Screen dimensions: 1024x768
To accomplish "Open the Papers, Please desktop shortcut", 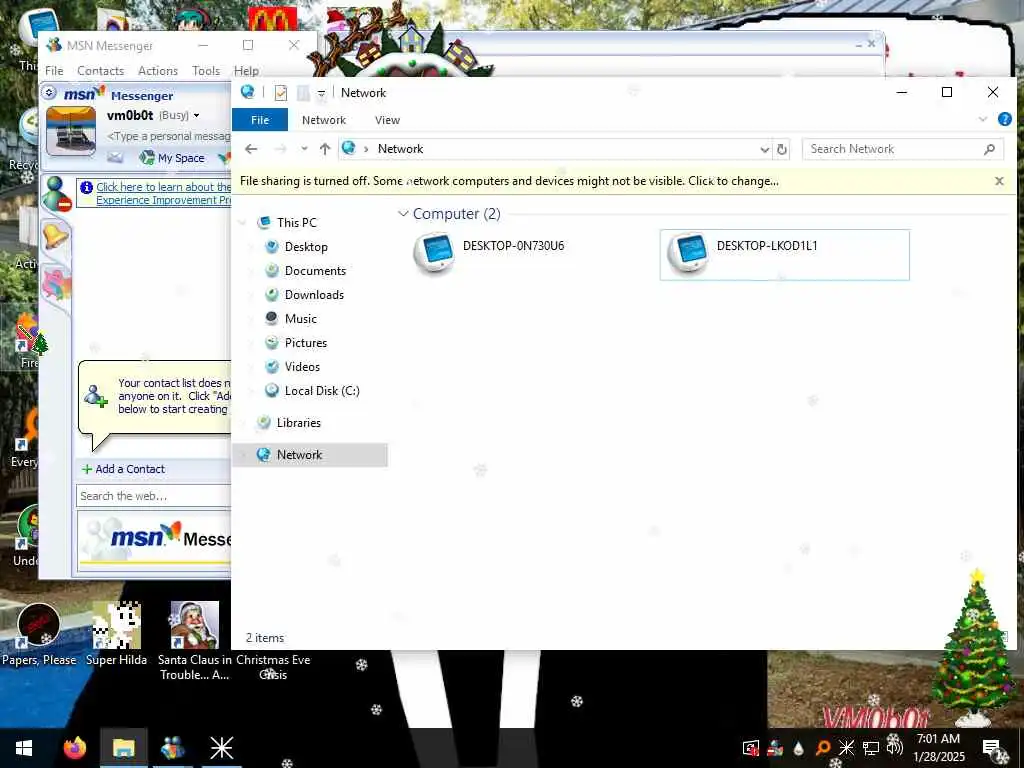I will (39, 634).
